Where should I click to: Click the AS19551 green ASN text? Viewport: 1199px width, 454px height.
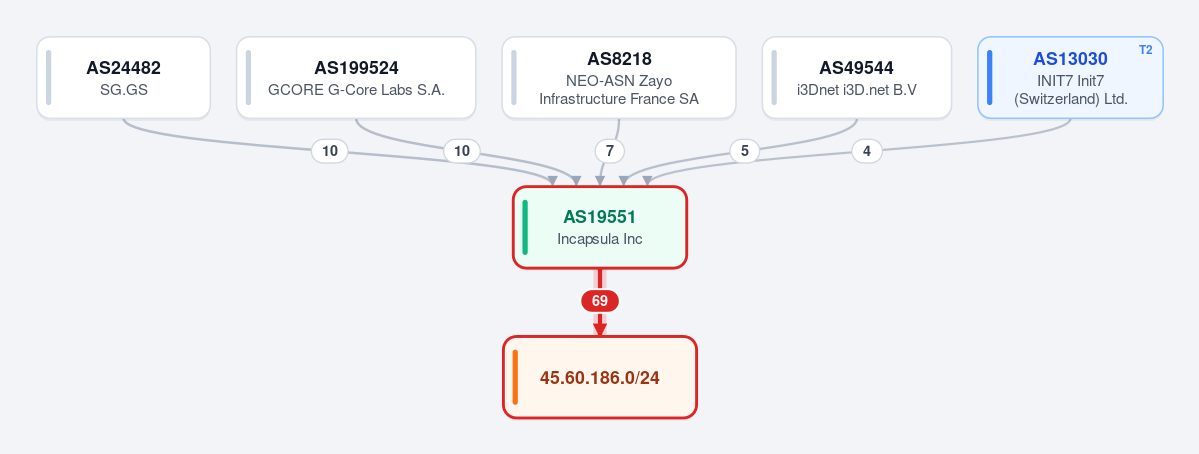click(600, 217)
